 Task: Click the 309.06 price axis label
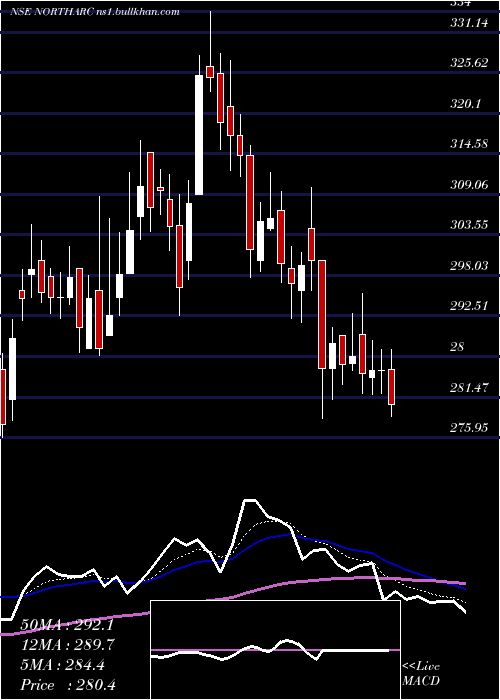tap(469, 184)
